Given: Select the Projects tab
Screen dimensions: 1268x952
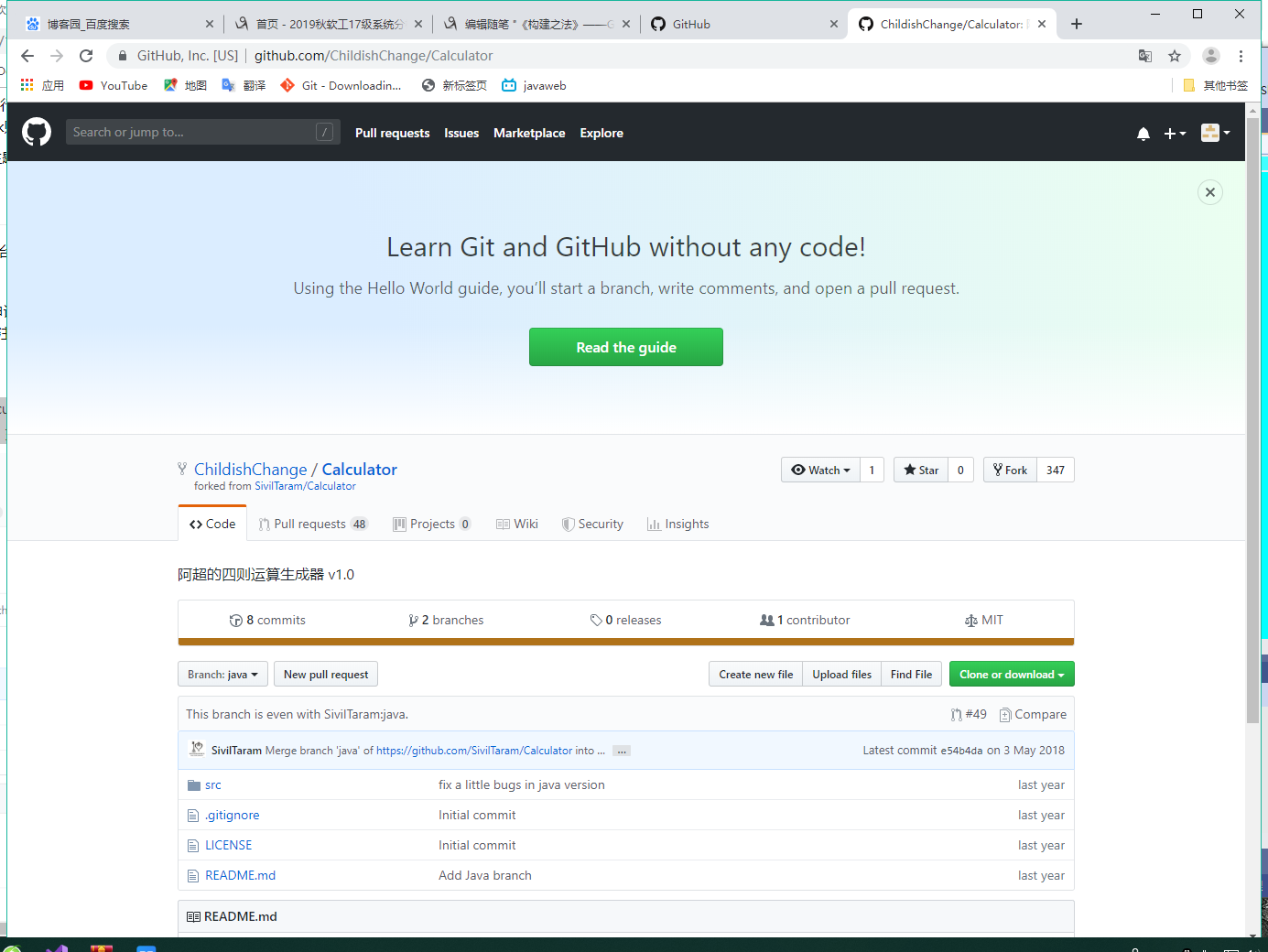Looking at the screenshot, I should pyautogui.click(x=431, y=524).
